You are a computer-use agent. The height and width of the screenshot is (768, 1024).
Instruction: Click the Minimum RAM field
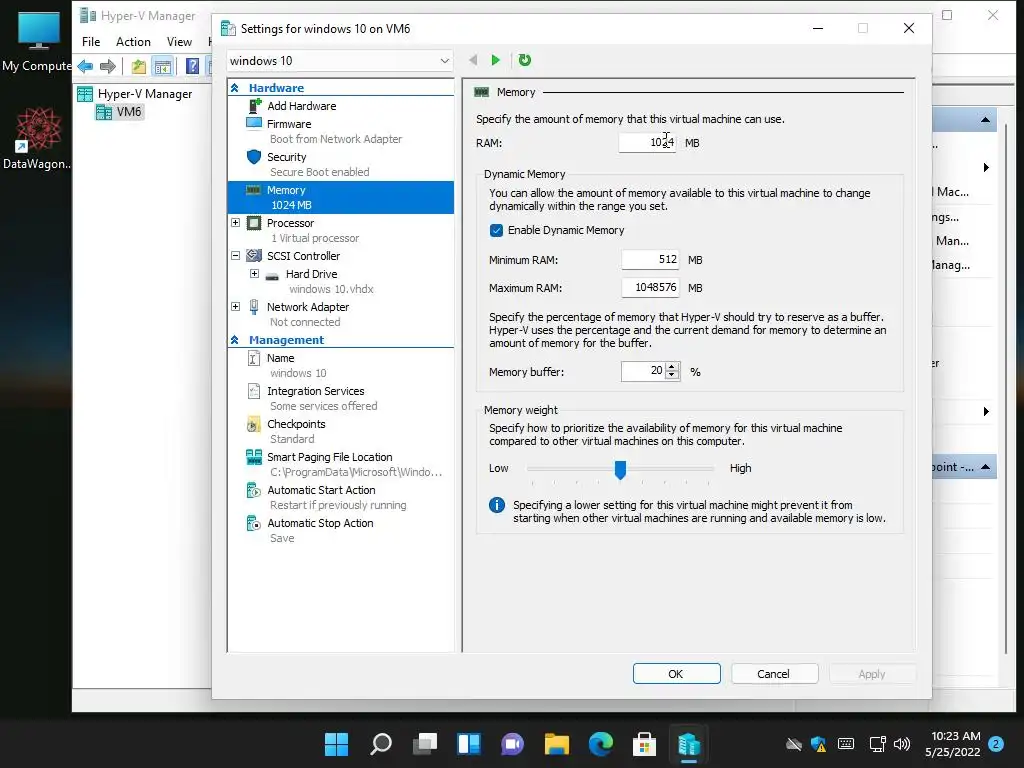650,260
